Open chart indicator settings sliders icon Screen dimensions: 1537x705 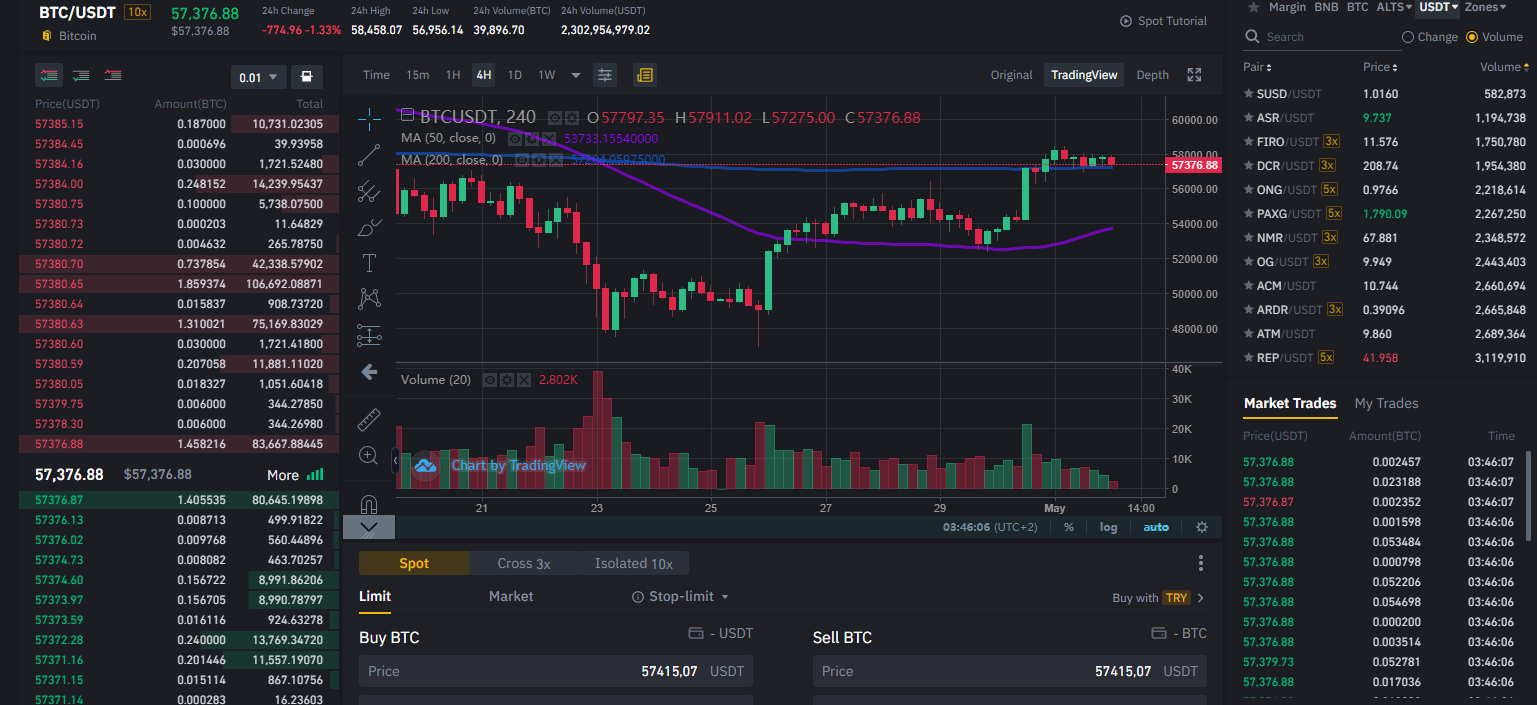click(604, 75)
